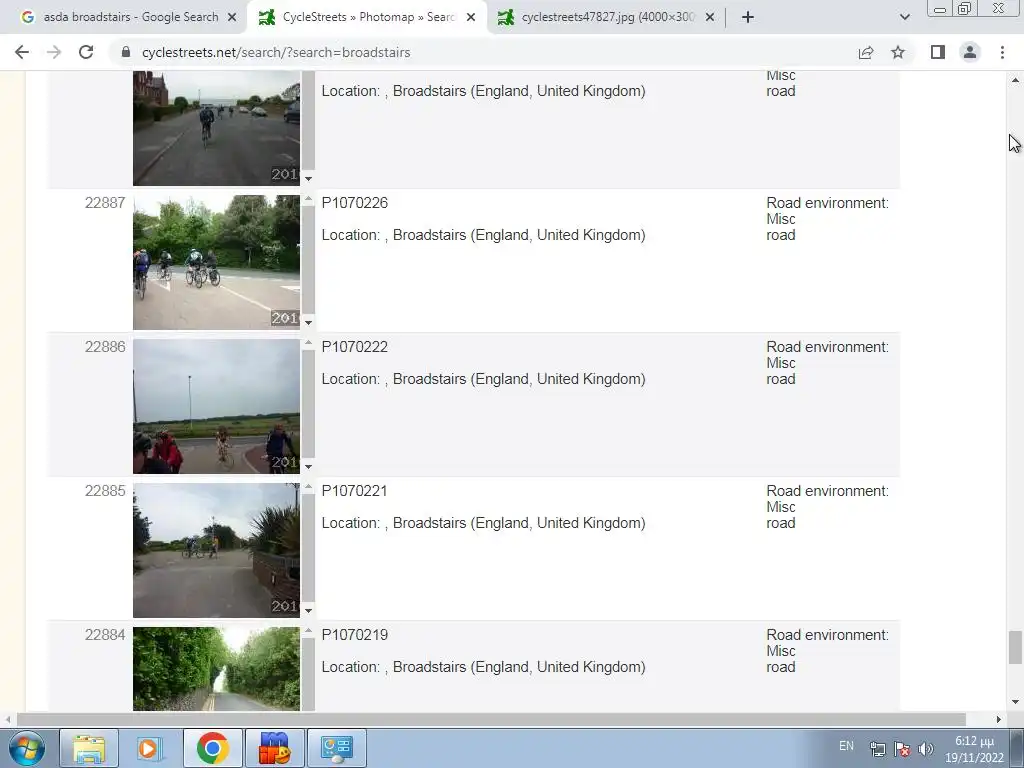The width and height of the screenshot is (1024, 768).
Task: Expand the tab search dropdown
Action: pyautogui.click(x=904, y=17)
